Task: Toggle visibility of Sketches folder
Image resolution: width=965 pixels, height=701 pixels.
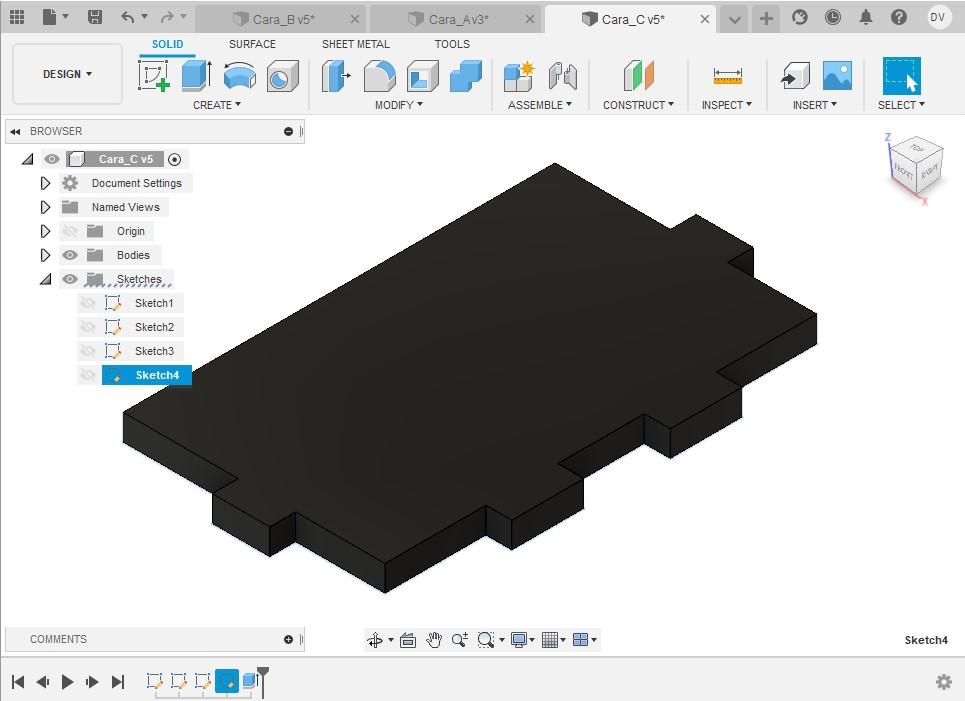Action: click(x=70, y=279)
